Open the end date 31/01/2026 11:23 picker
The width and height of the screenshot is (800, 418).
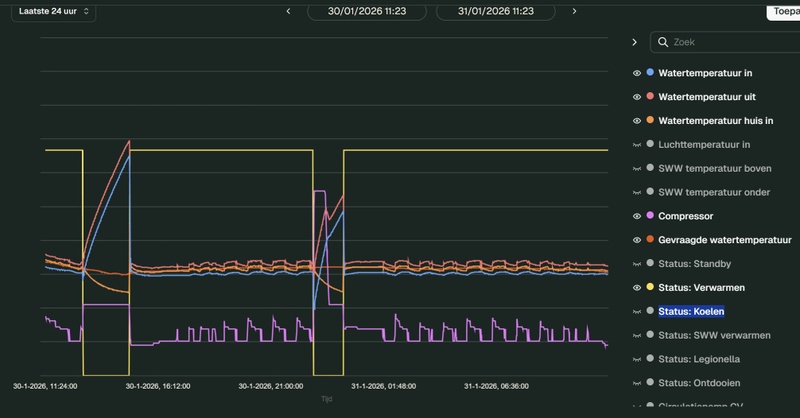[x=496, y=11]
